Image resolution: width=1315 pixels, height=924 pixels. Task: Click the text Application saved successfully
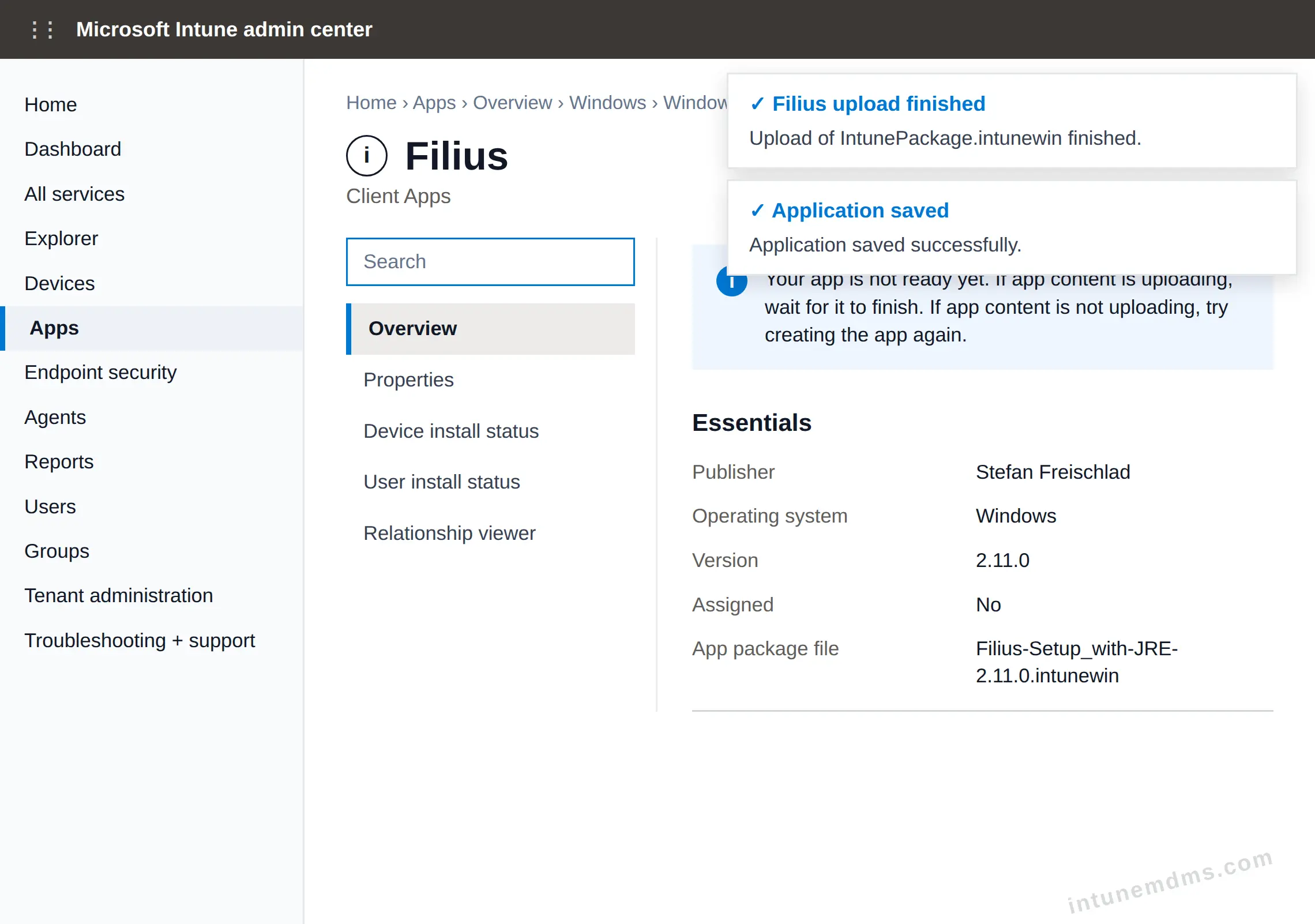[x=885, y=245]
